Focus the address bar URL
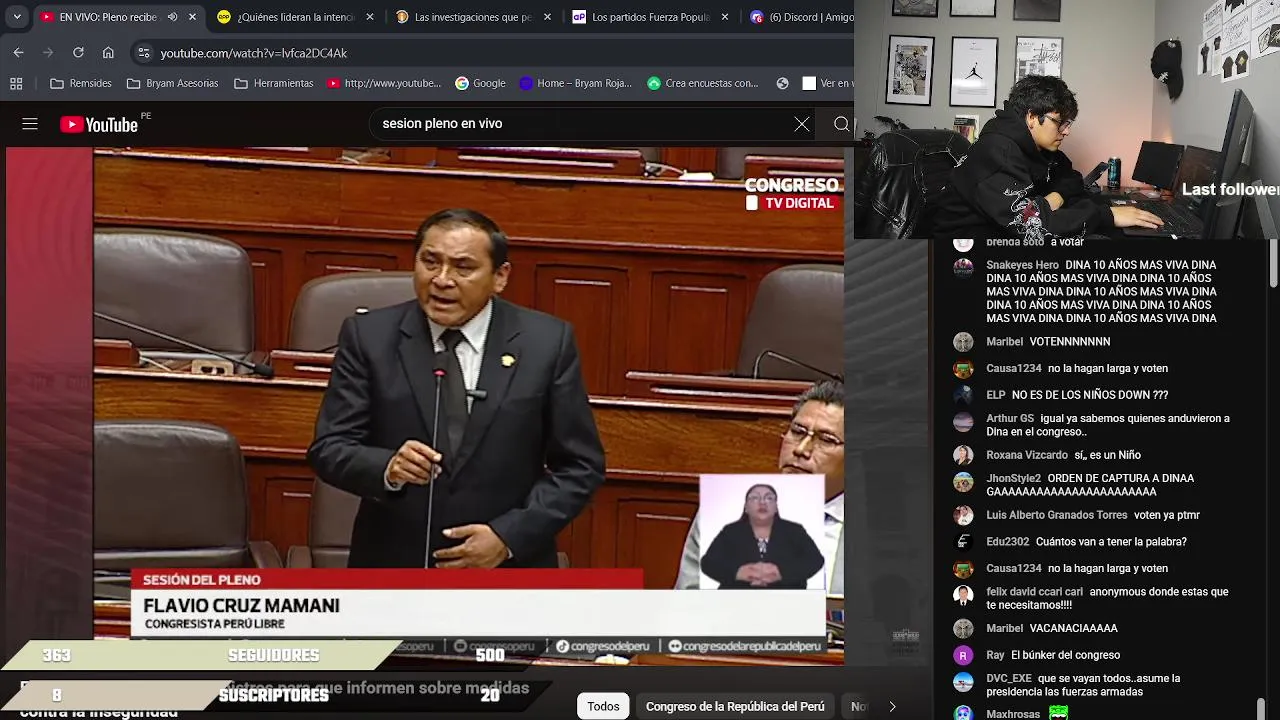Screen dimensions: 1280x720 click(254, 53)
